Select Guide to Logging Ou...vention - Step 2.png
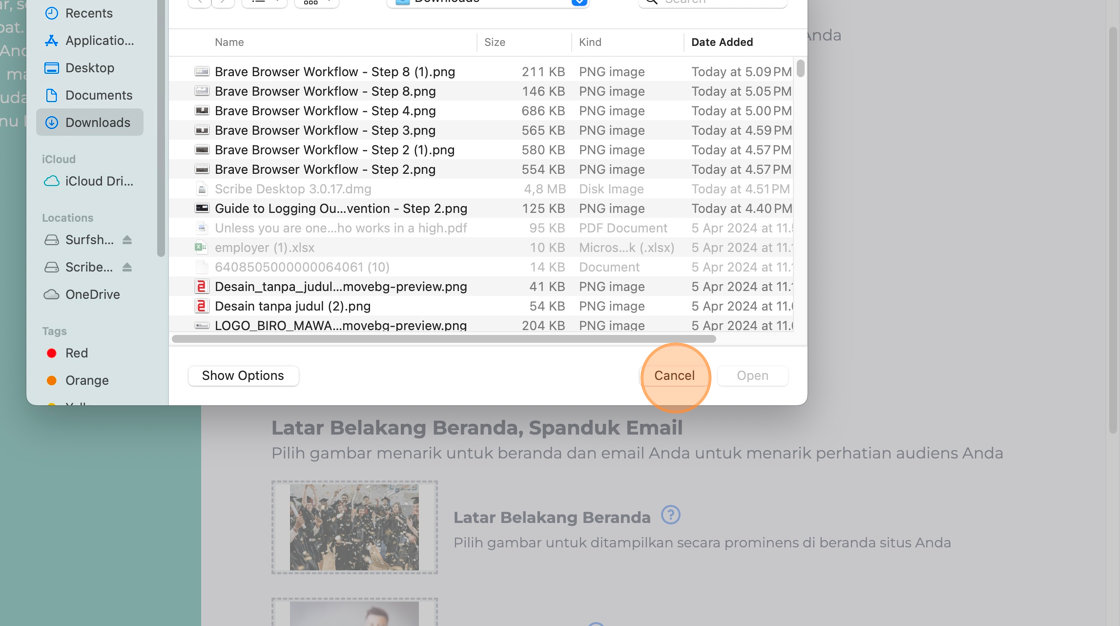 click(482, 209)
